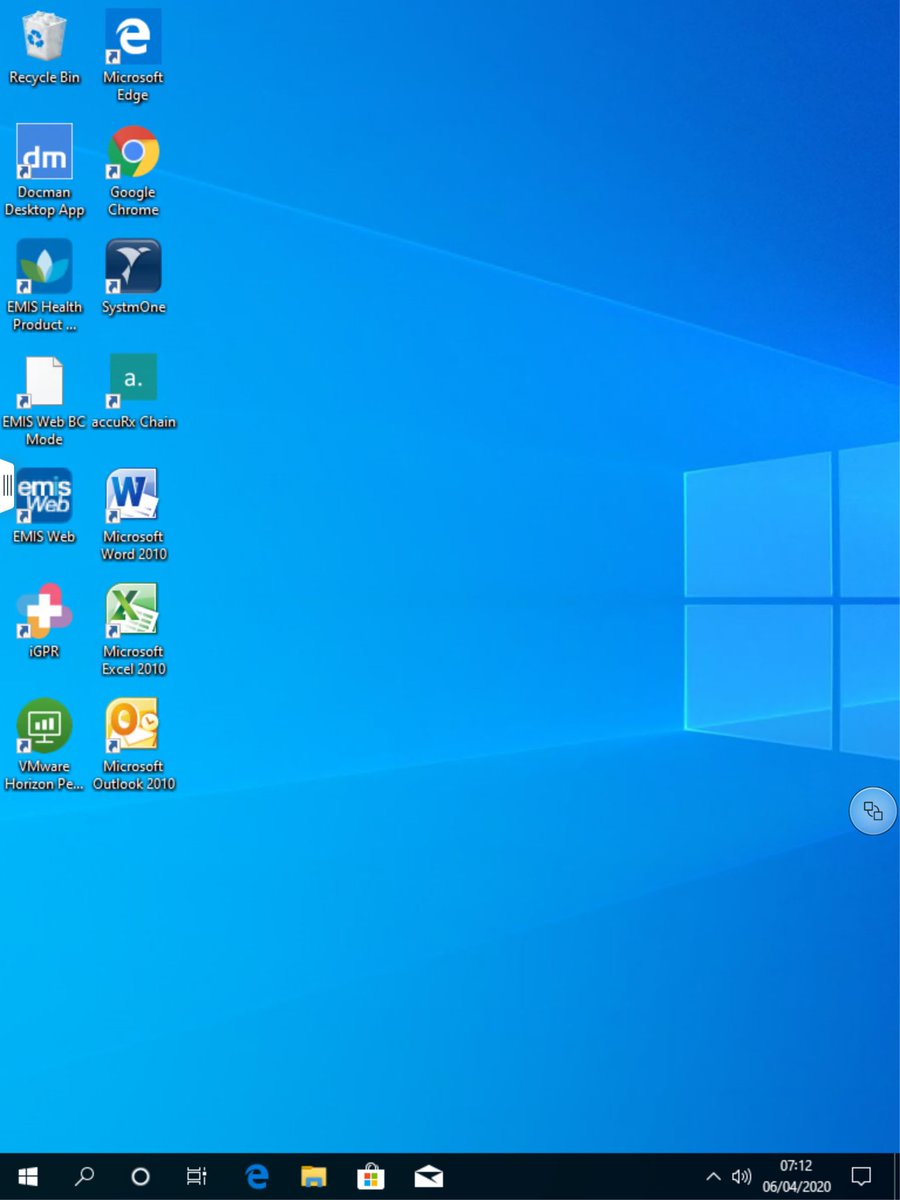
Task: Select the iGPR desktop shortcut
Action: coord(44,622)
